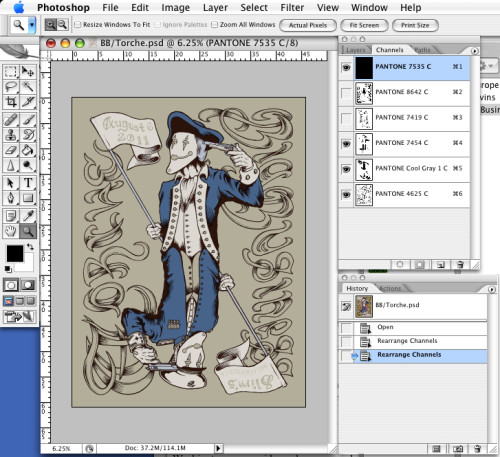Viewport: 500px width, 457px height.
Task: Click the white background color swatch
Action: (28, 266)
